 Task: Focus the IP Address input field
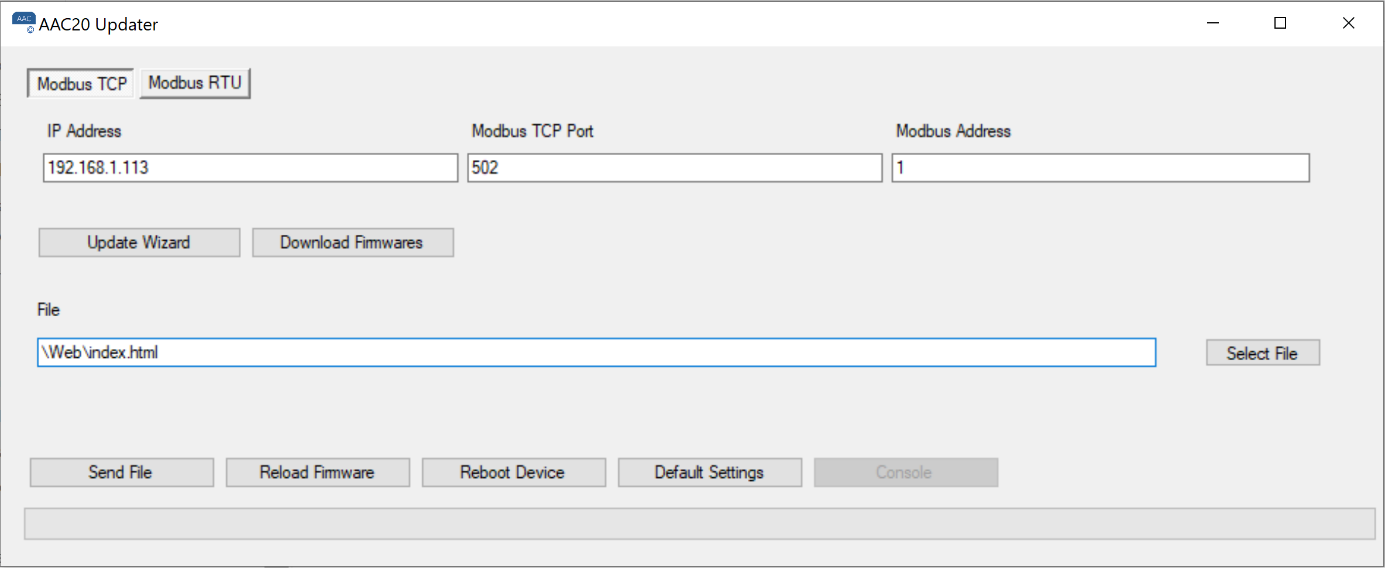point(250,168)
